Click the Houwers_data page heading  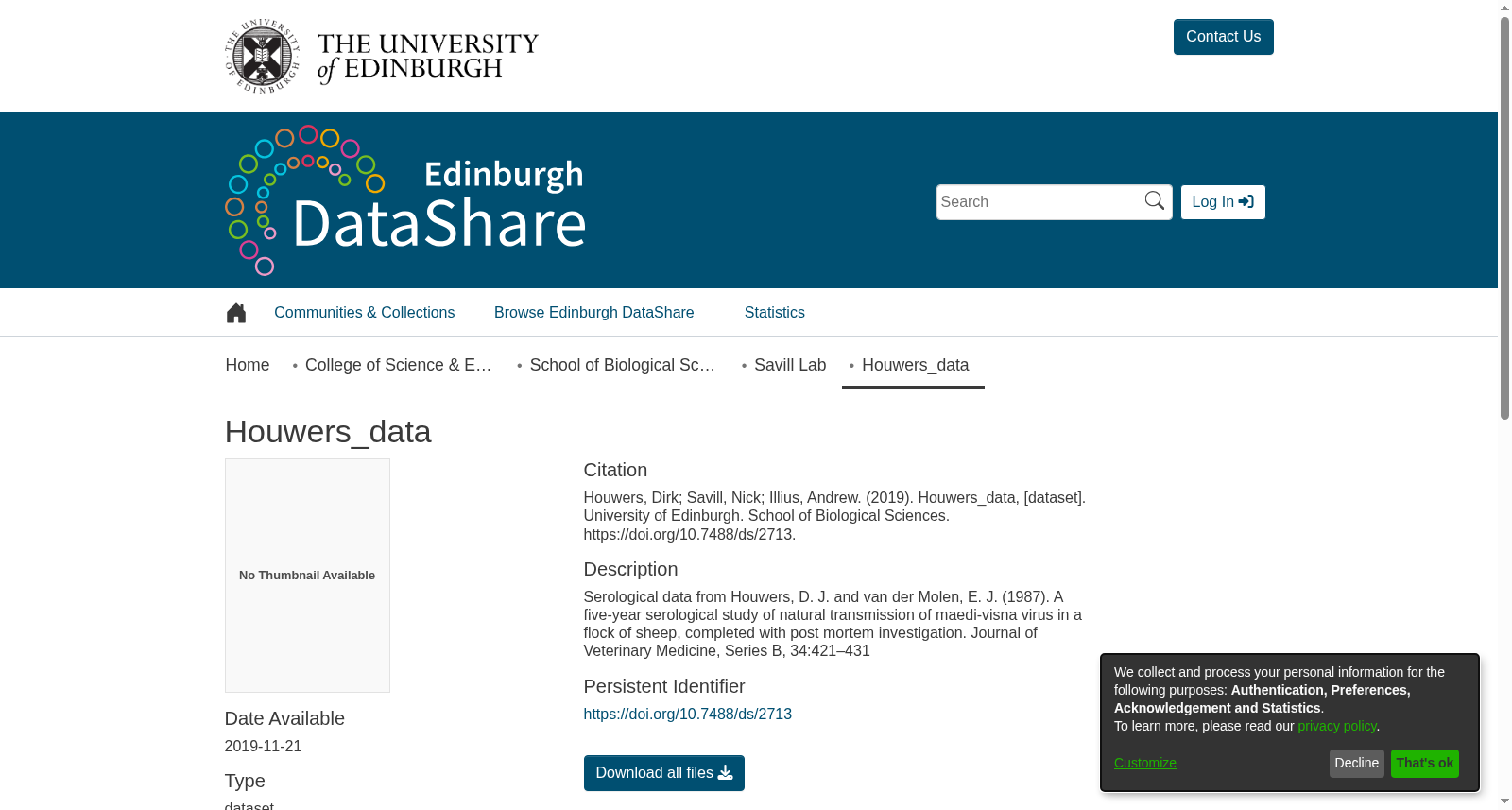[328, 432]
